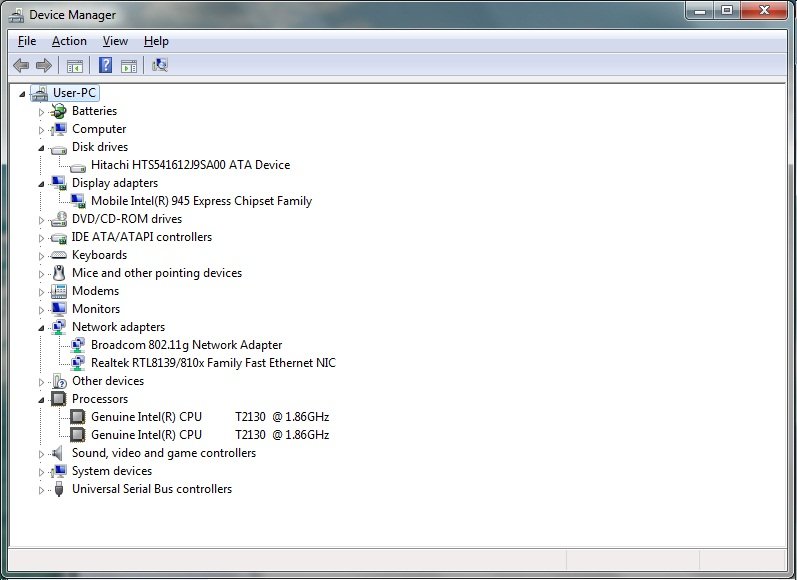Open the Action menu
Screen dimensions: 797x580
point(69,41)
